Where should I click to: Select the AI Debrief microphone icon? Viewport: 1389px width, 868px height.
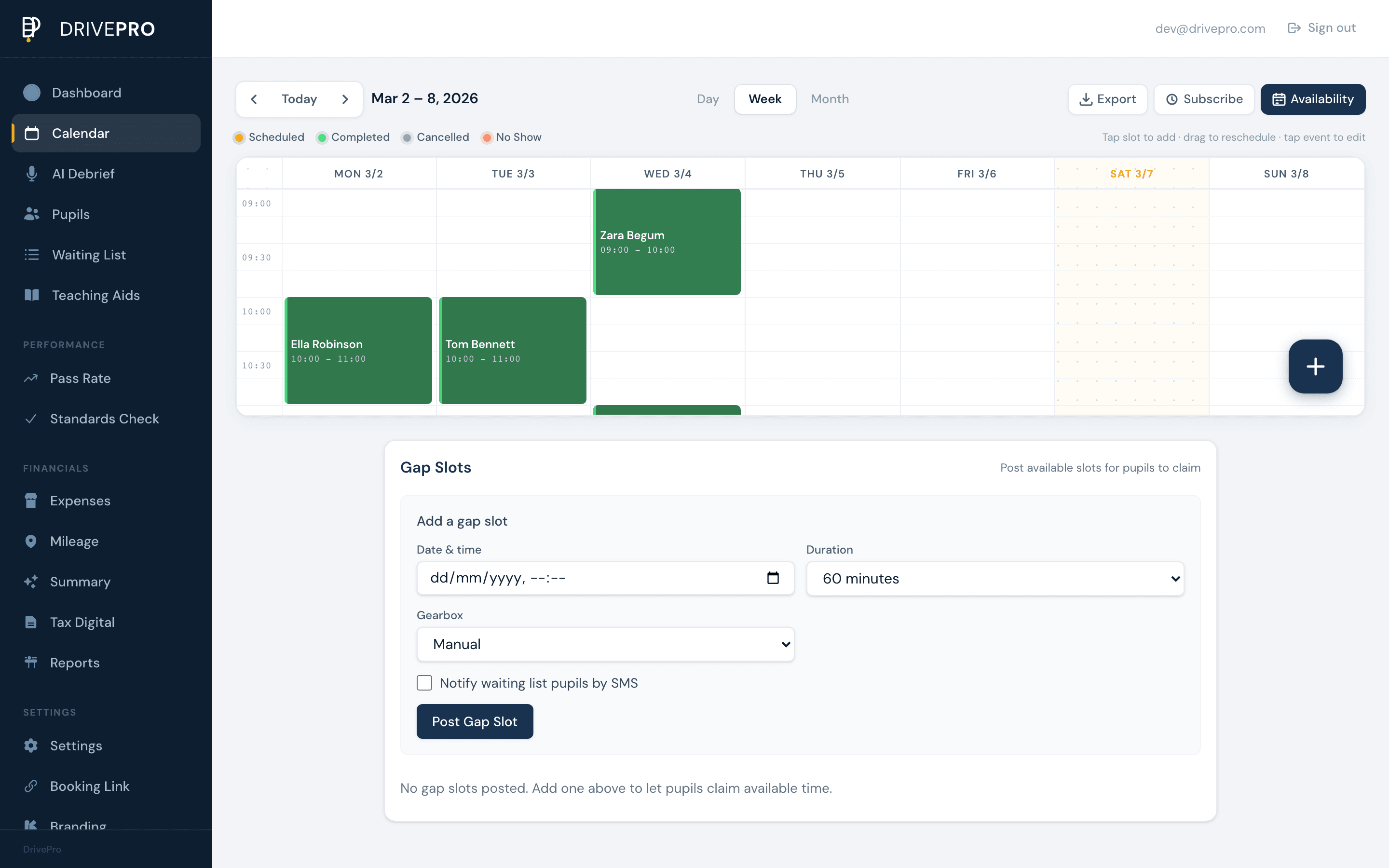pos(31,174)
